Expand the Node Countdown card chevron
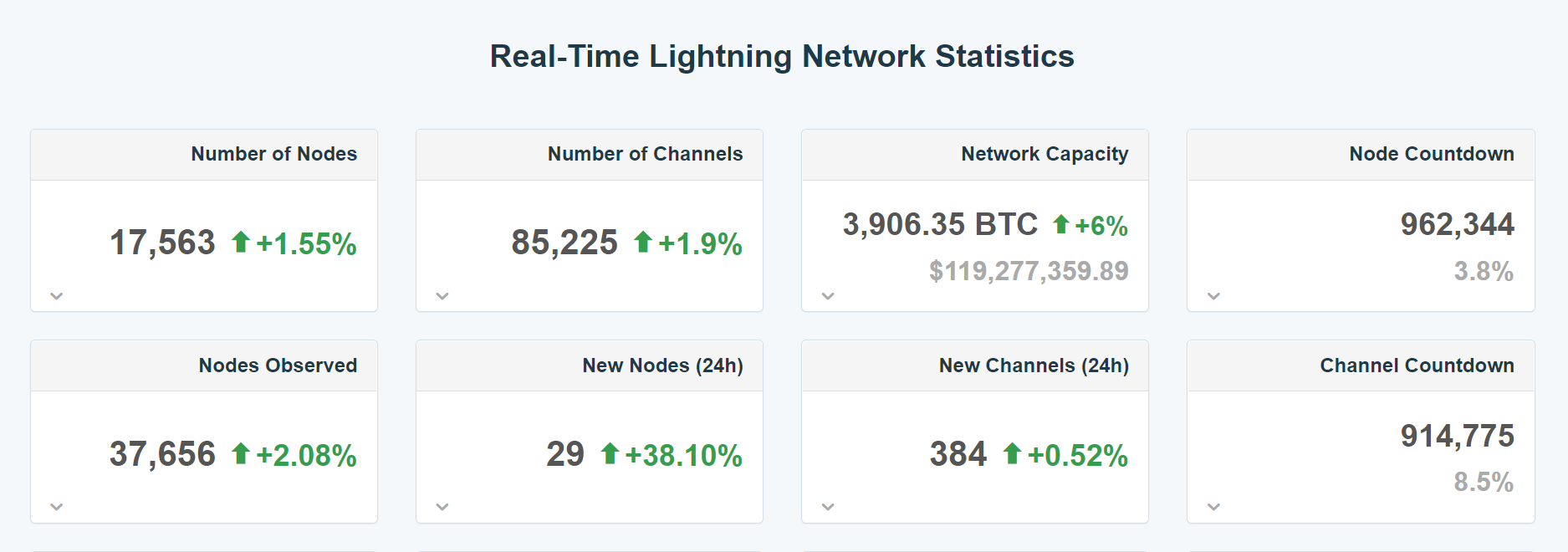This screenshot has width=1568, height=552. point(1213,296)
